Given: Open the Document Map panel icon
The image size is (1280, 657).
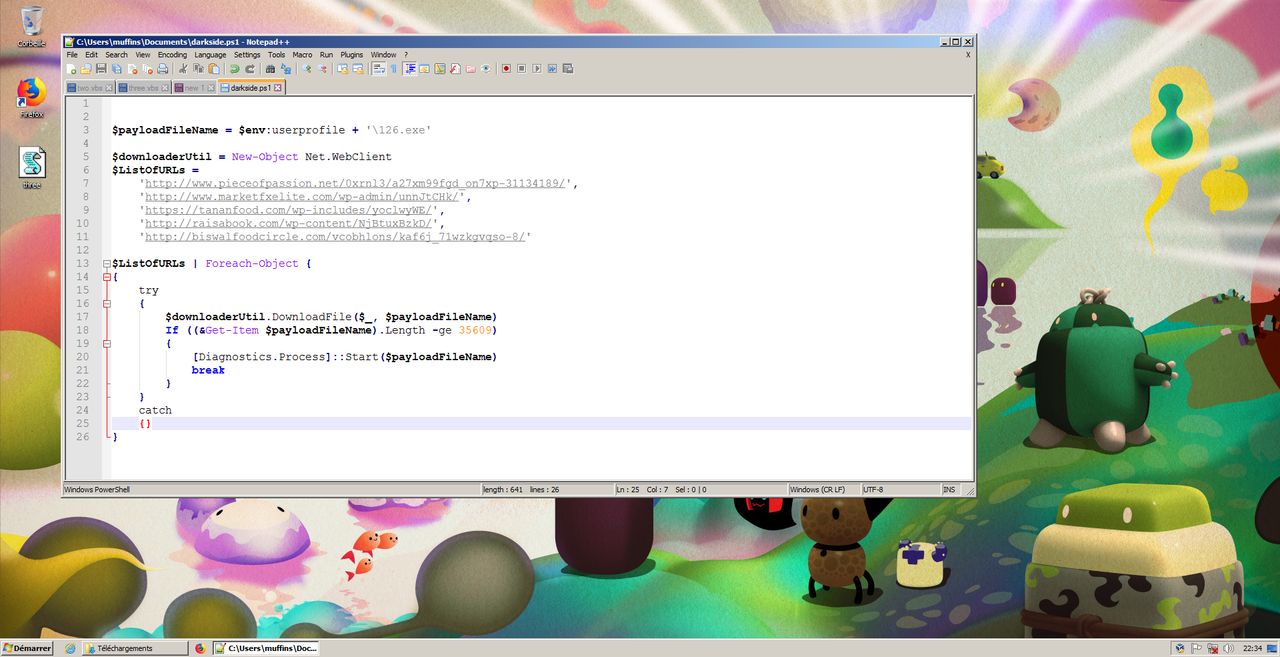Looking at the screenshot, I should 440,69.
